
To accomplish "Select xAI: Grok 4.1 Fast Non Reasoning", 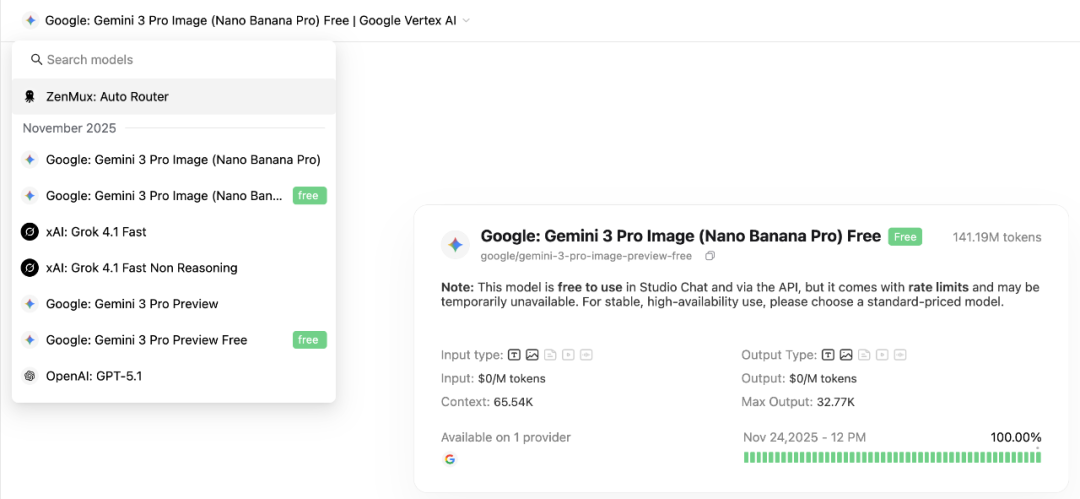I will (x=174, y=267).
